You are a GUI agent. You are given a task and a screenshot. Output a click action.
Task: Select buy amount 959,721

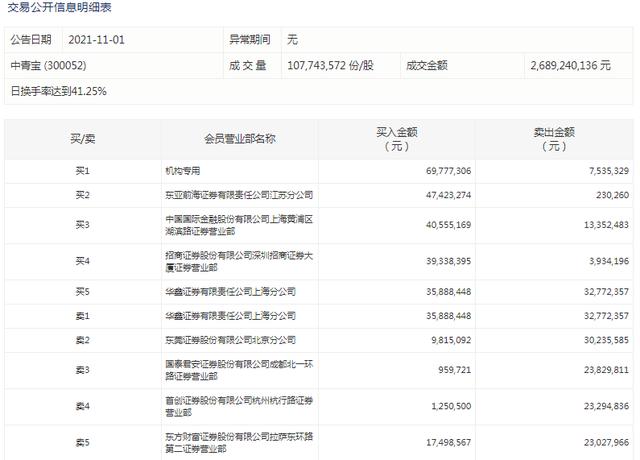[x=454, y=370]
